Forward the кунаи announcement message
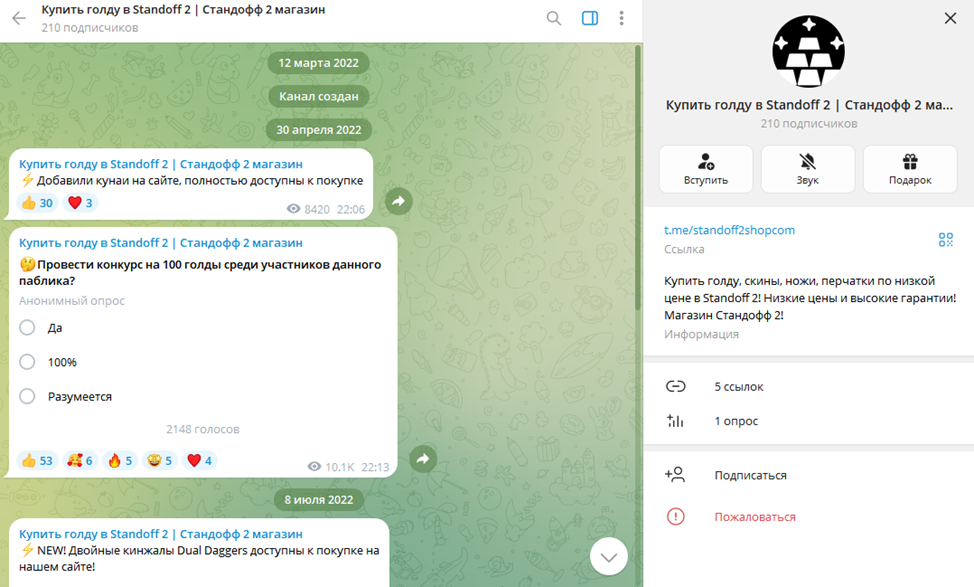Screen dimensions: 974x587 pyautogui.click(x=398, y=201)
